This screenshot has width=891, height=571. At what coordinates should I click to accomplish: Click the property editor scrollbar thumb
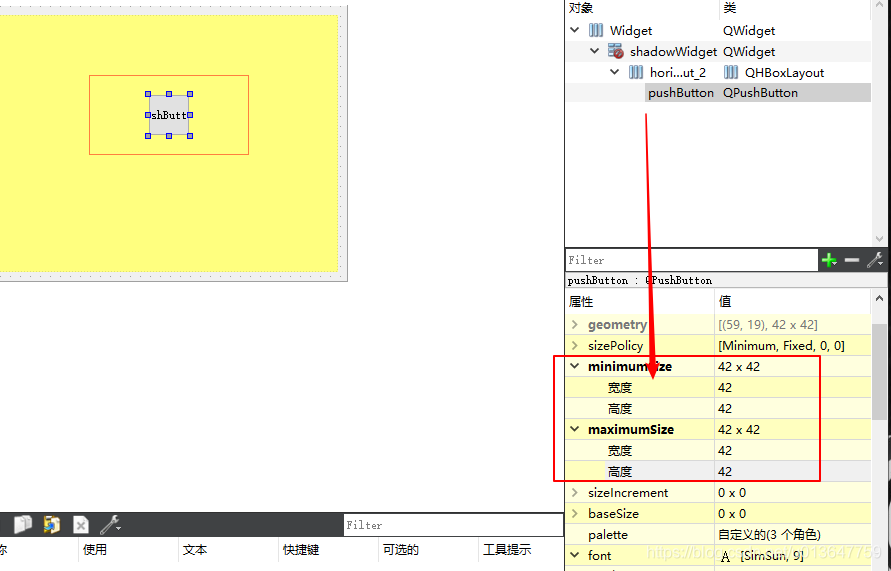tap(880, 372)
